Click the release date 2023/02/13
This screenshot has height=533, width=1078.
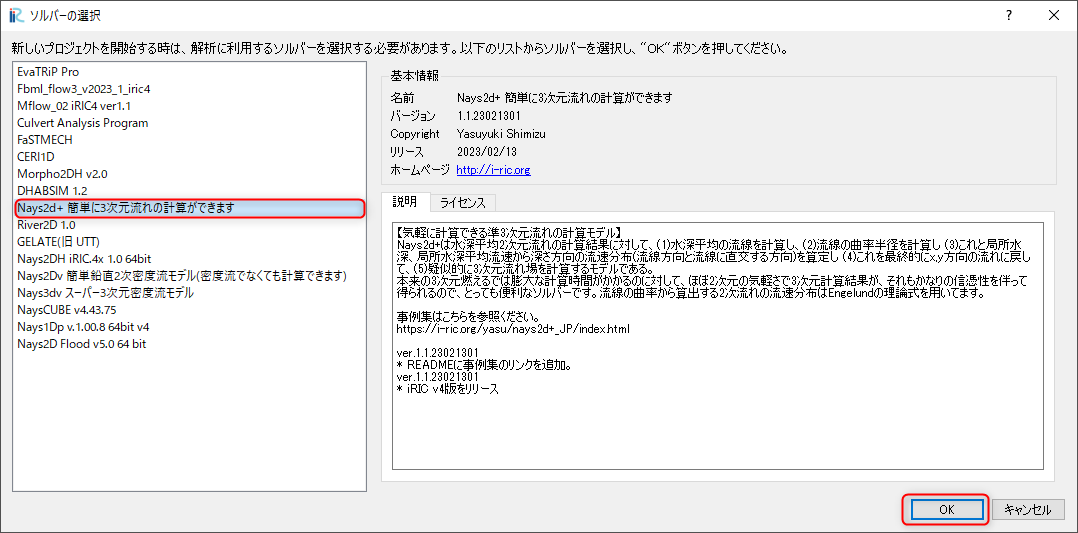pos(485,151)
